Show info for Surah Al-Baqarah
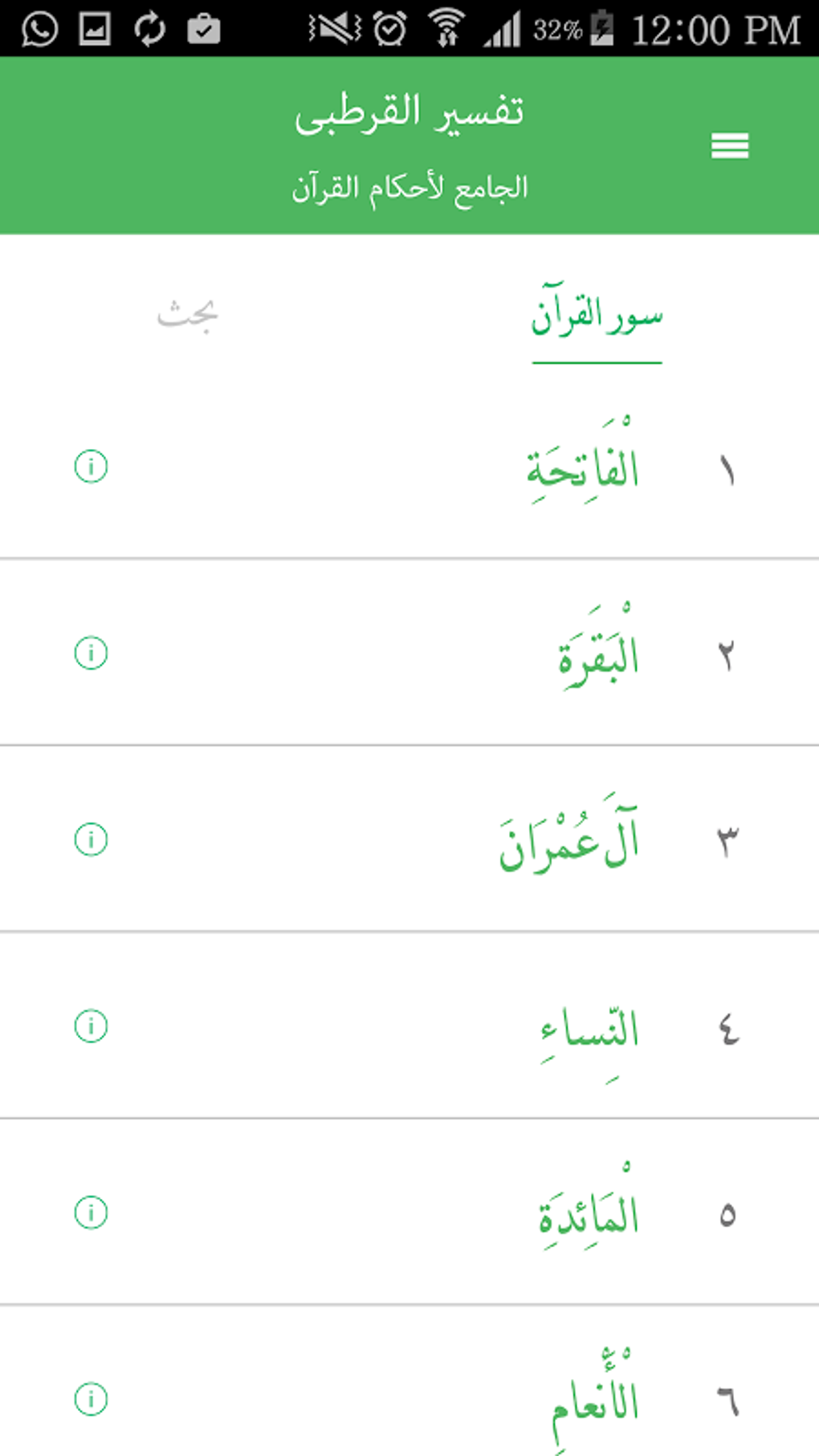819x1456 pixels. (91, 652)
